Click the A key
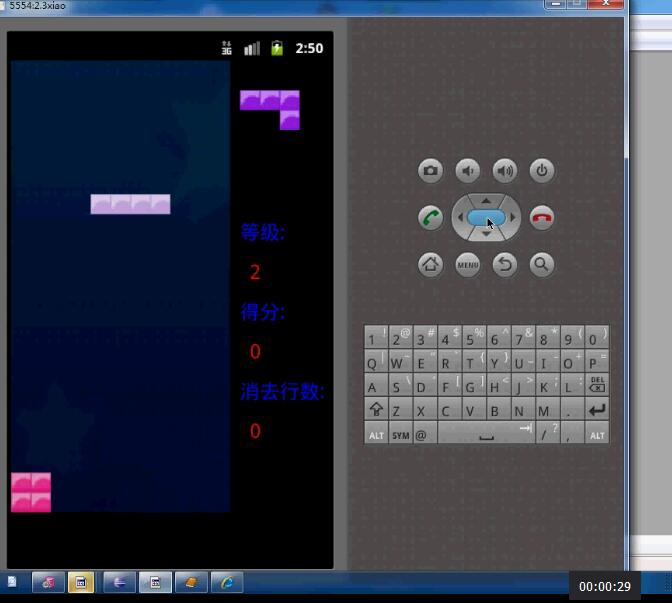This screenshot has width=672, height=603. pyautogui.click(x=376, y=384)
